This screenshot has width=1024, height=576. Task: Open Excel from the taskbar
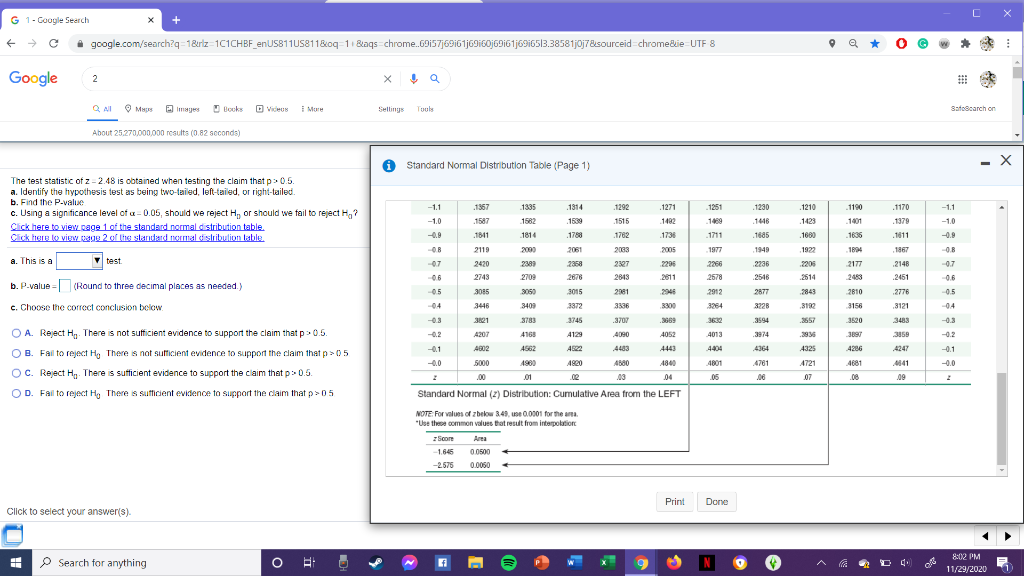(x=607, y=562)
